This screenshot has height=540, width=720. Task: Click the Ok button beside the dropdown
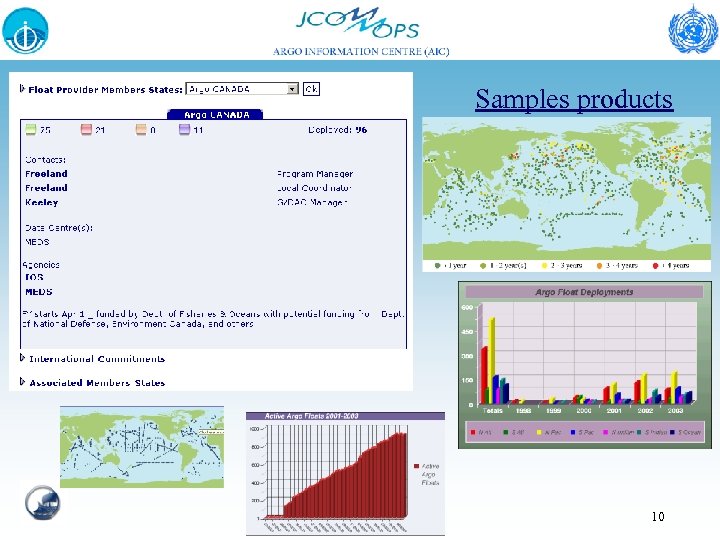pyautogui.click(x=311, y=89)
